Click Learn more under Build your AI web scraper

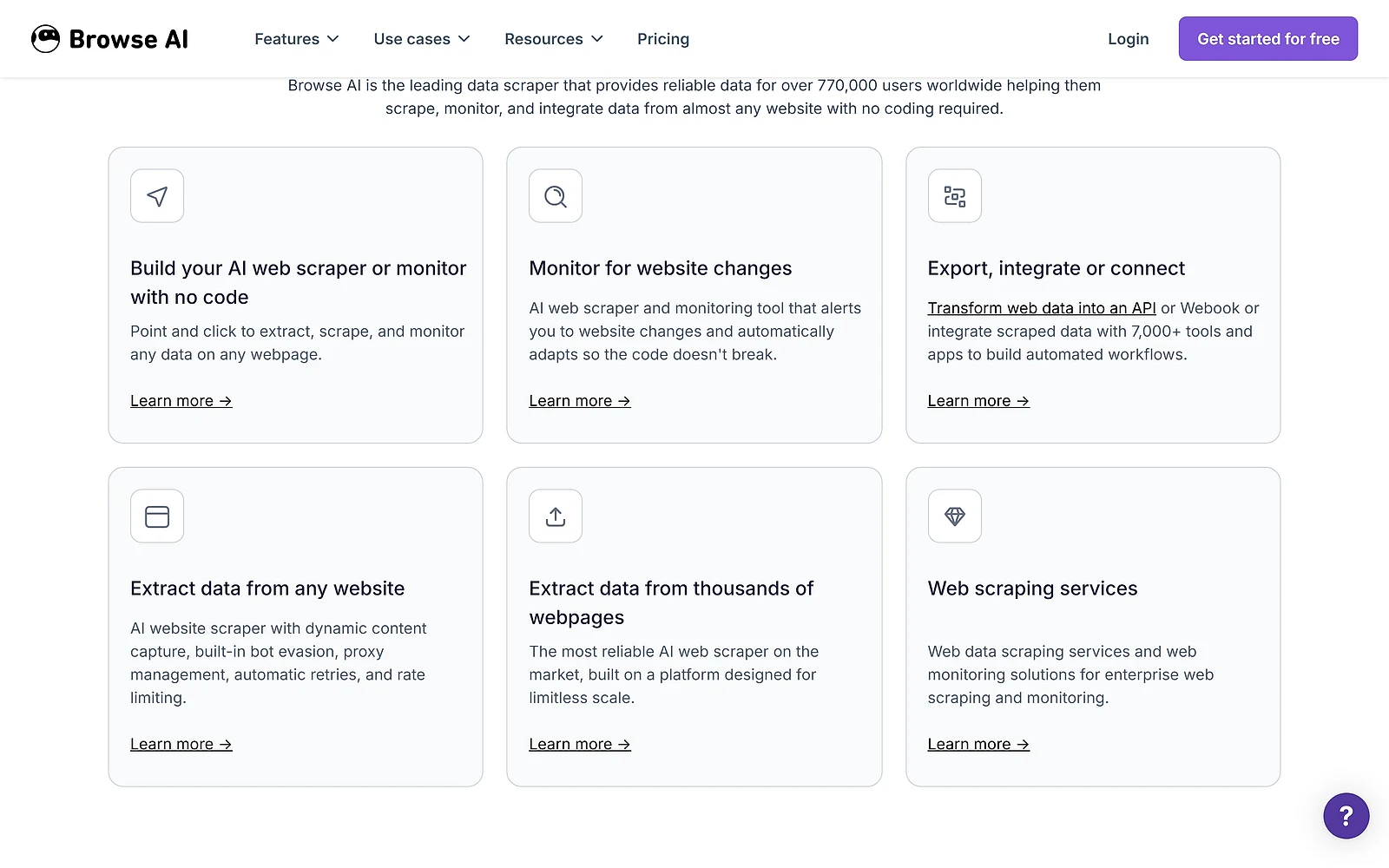coord(181,401)
